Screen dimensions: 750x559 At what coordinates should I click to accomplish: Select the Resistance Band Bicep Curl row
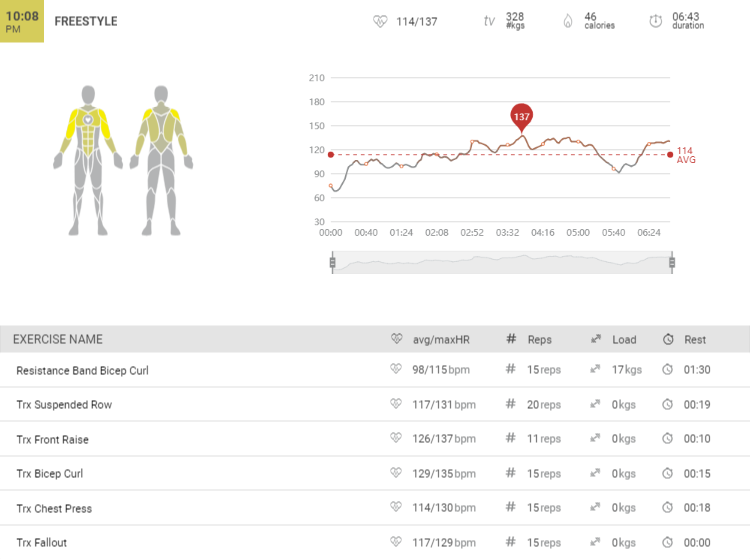82,370
